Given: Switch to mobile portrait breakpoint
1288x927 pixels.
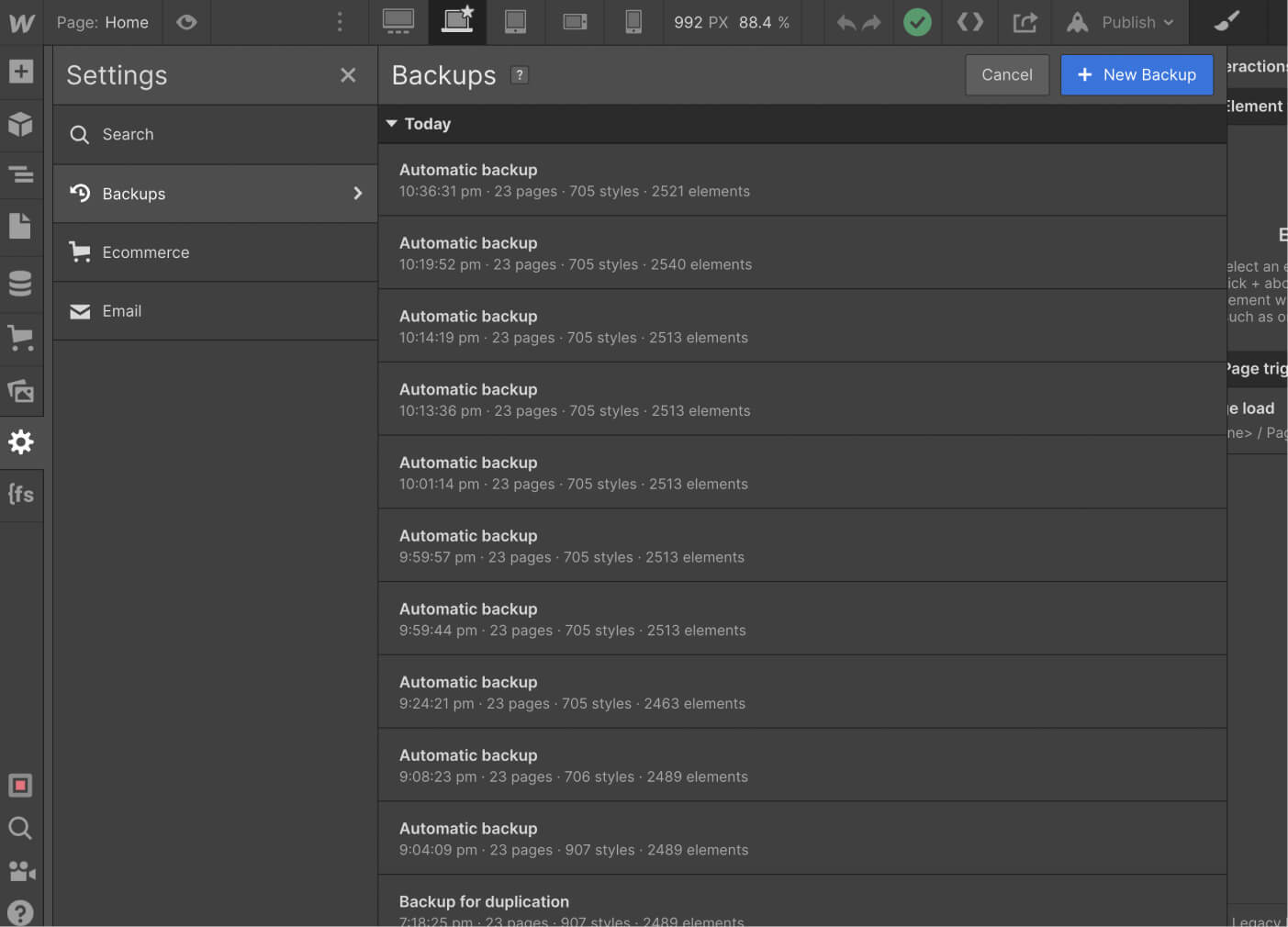Looking at the screenshot, I should (633, 22).
